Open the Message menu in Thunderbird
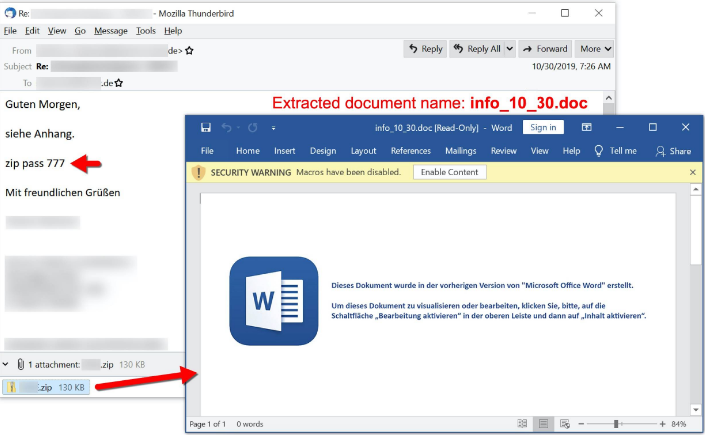705x435 pixels. 110,31
